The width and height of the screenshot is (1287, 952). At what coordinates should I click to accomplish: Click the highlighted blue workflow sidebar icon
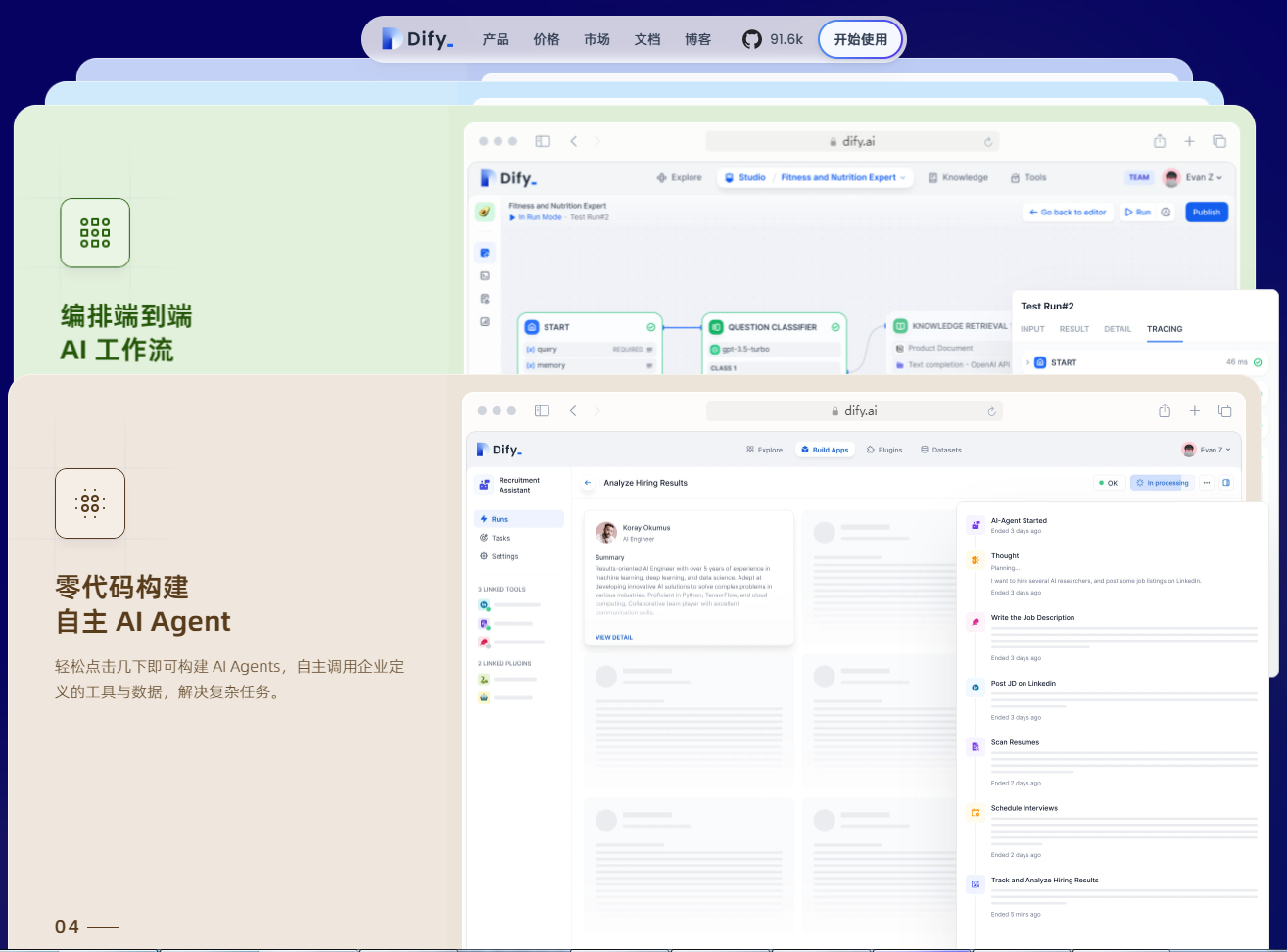click(x=485, y=253)
